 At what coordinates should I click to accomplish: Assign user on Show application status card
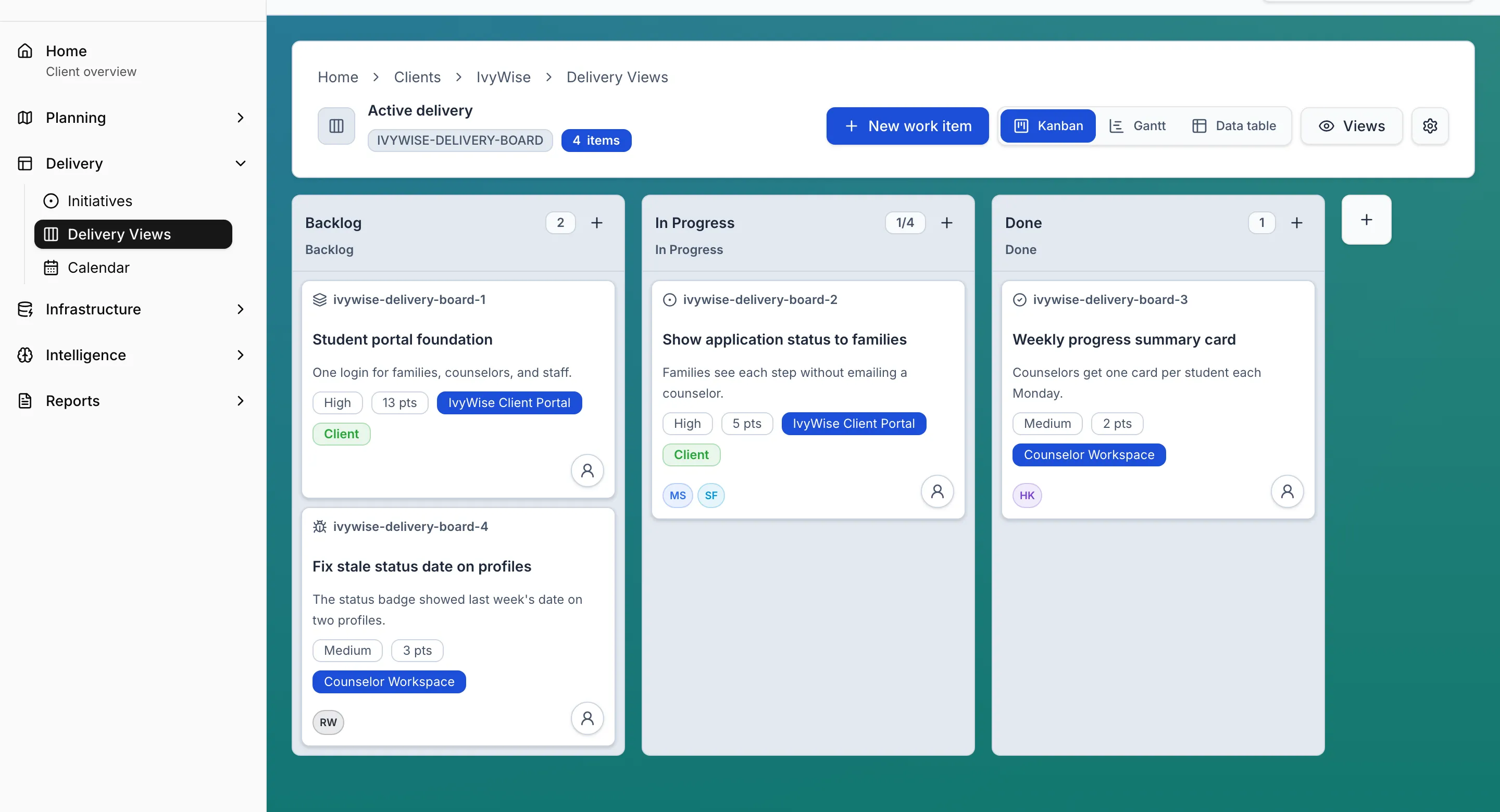938,491
